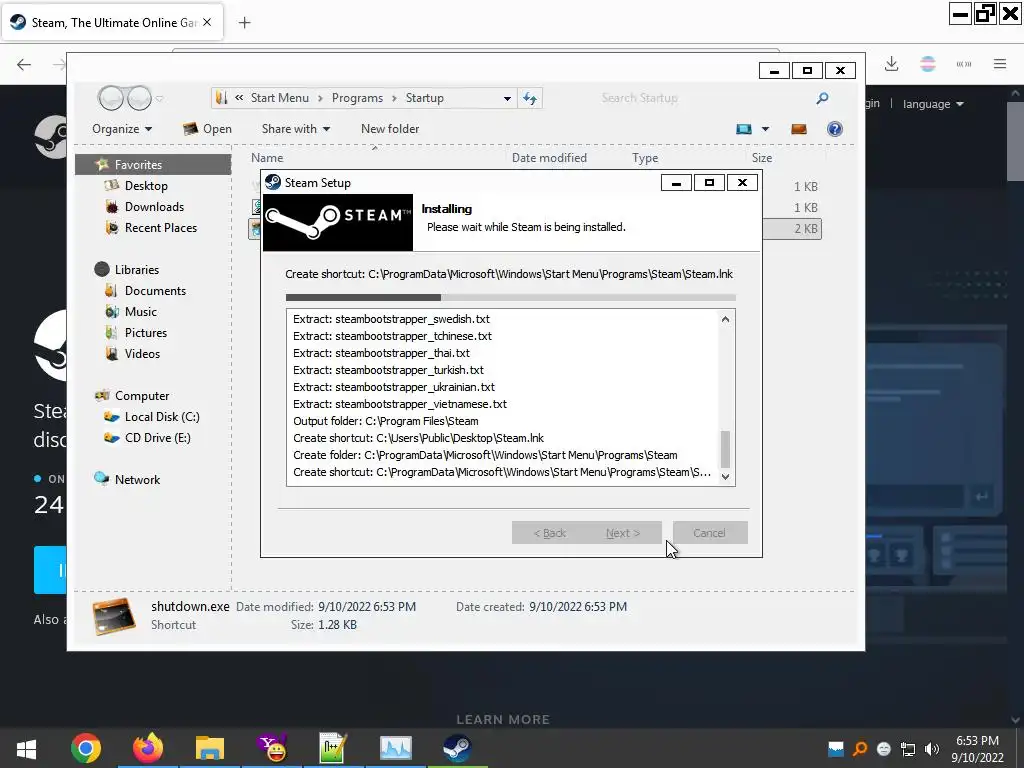Select Start Menu in the breadcrumb
The width and height of the screenshot is (1024, 768).
pos(280,98)
